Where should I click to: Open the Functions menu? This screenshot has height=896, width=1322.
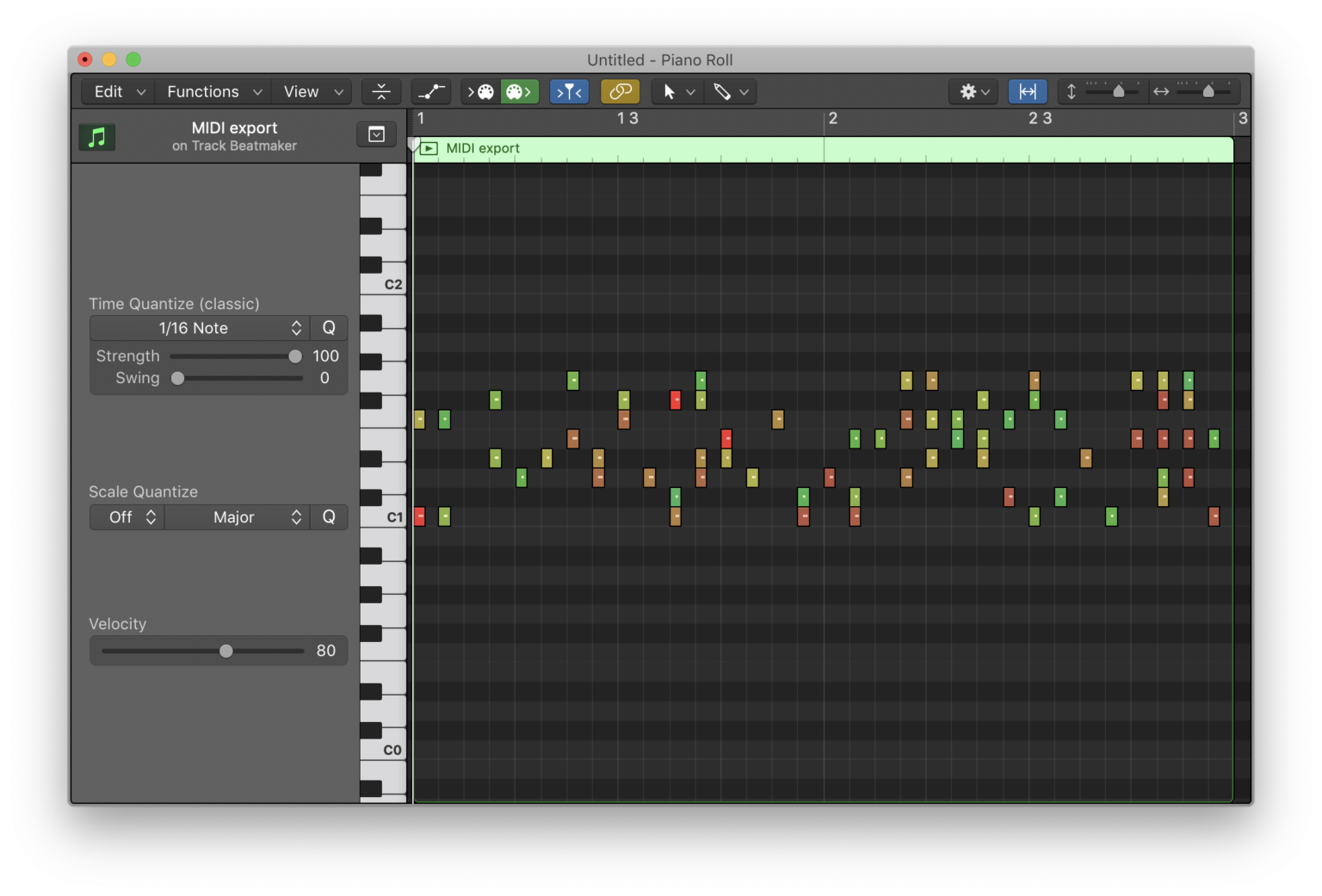coord(212,91)
